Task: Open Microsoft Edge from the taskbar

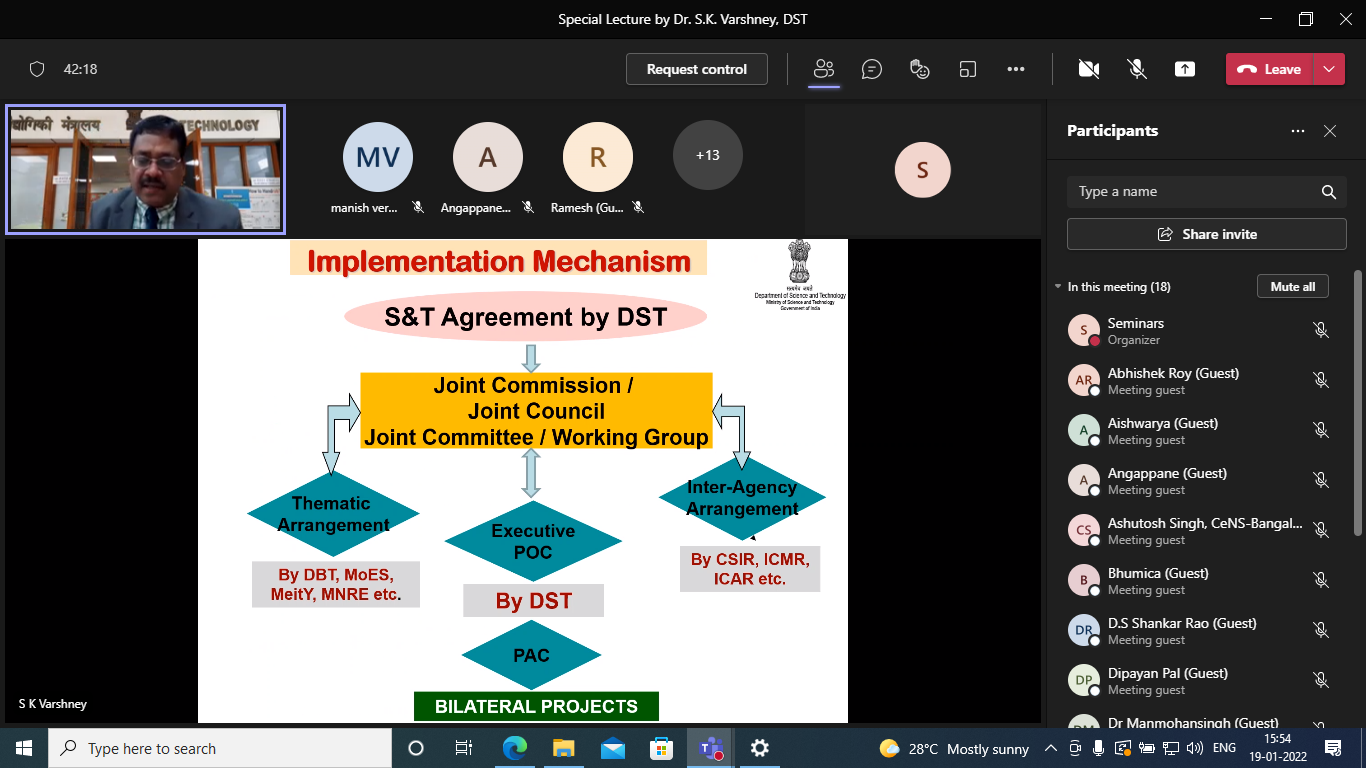Action: 515,748
